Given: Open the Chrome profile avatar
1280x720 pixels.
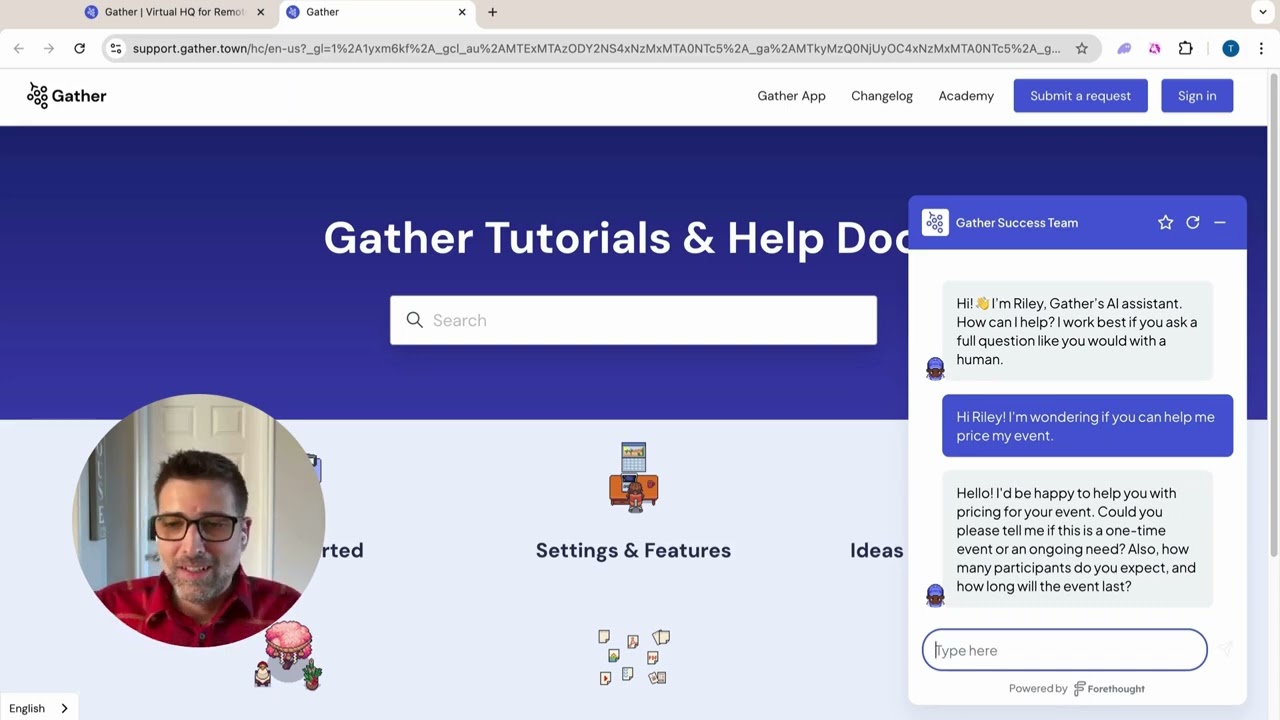Looking at the screenshot, I should tap(1230, 48).
